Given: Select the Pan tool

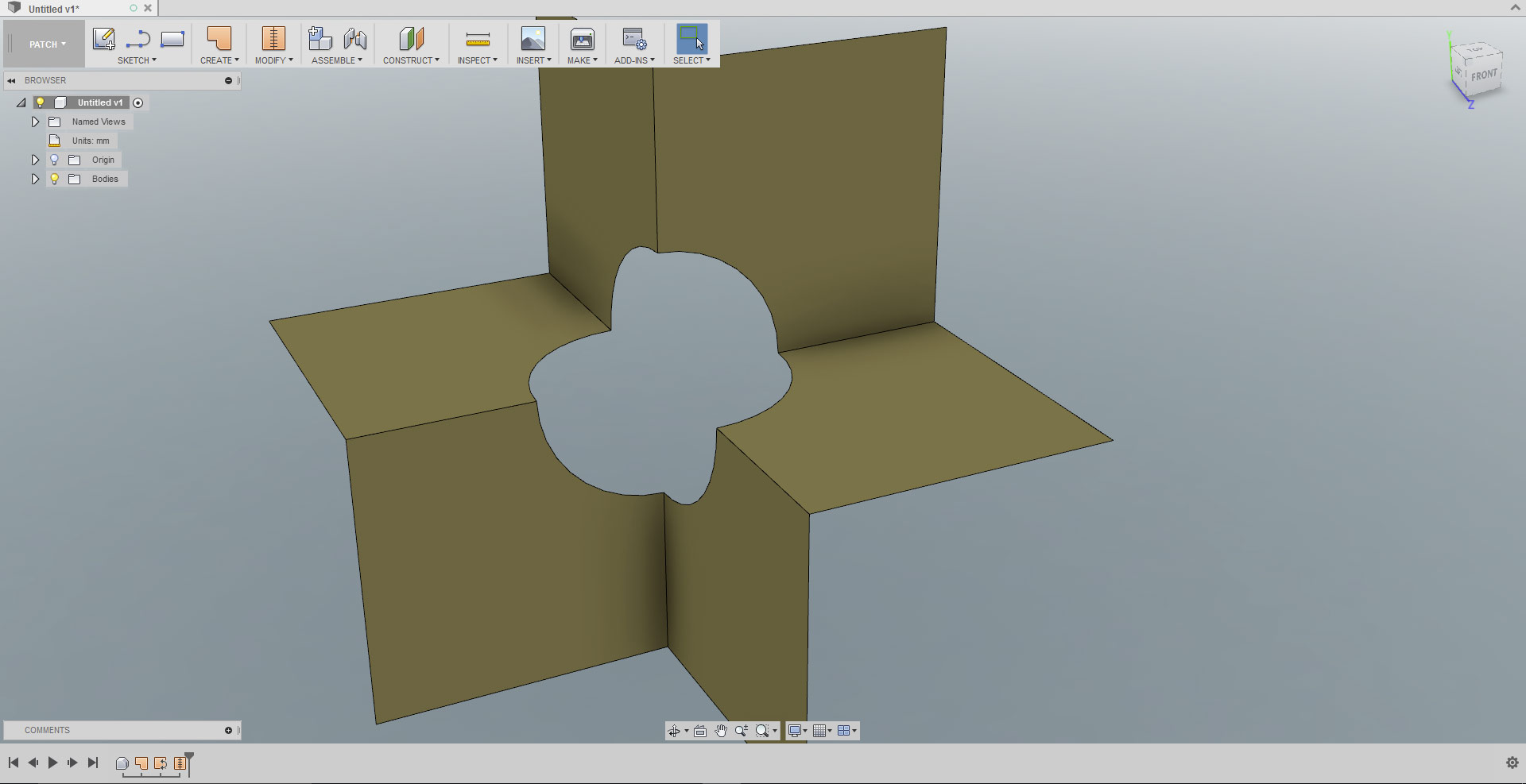Looking at the screenshot, I should click(x=721, y=730).
